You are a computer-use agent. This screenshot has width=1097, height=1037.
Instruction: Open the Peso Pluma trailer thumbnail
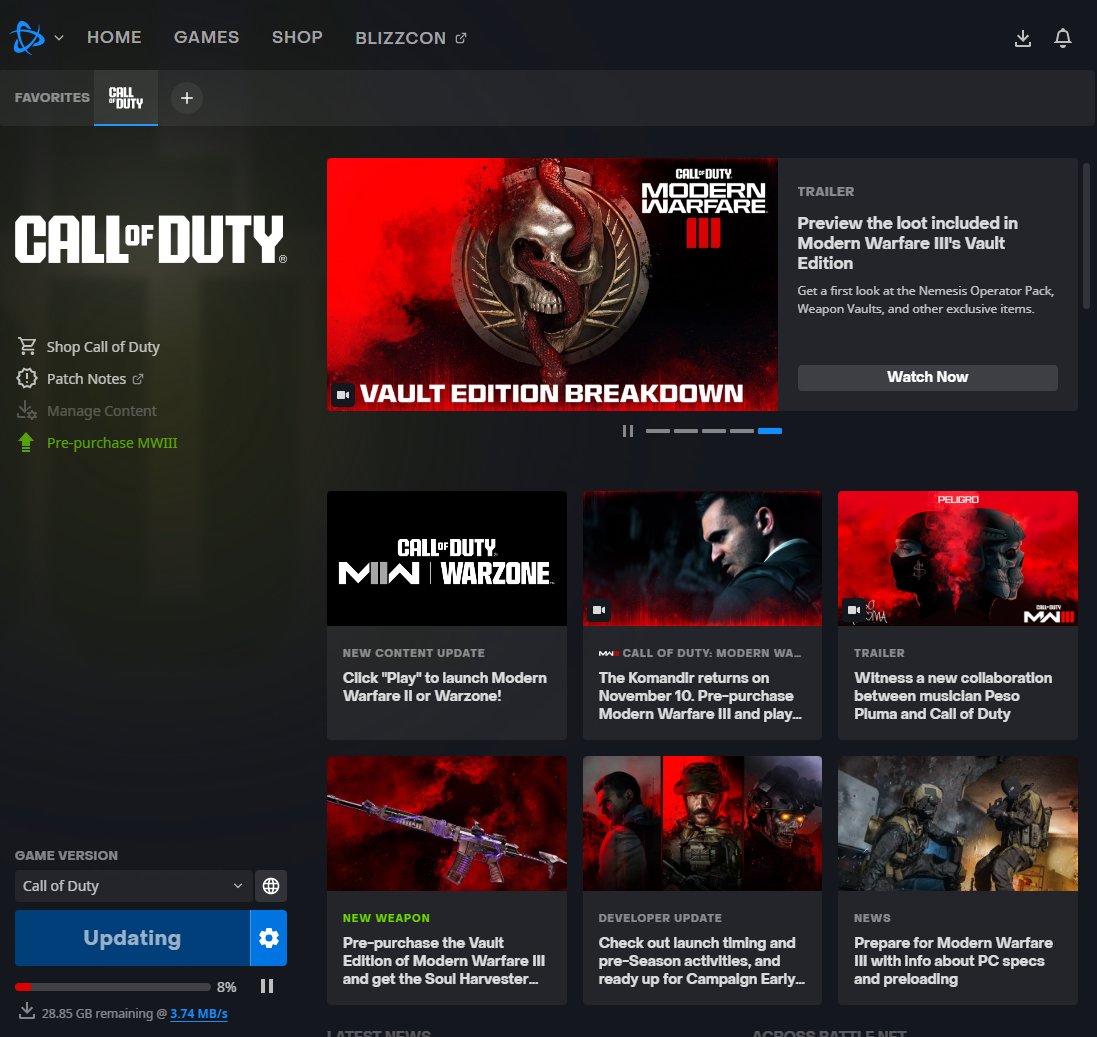coord(956,558)
